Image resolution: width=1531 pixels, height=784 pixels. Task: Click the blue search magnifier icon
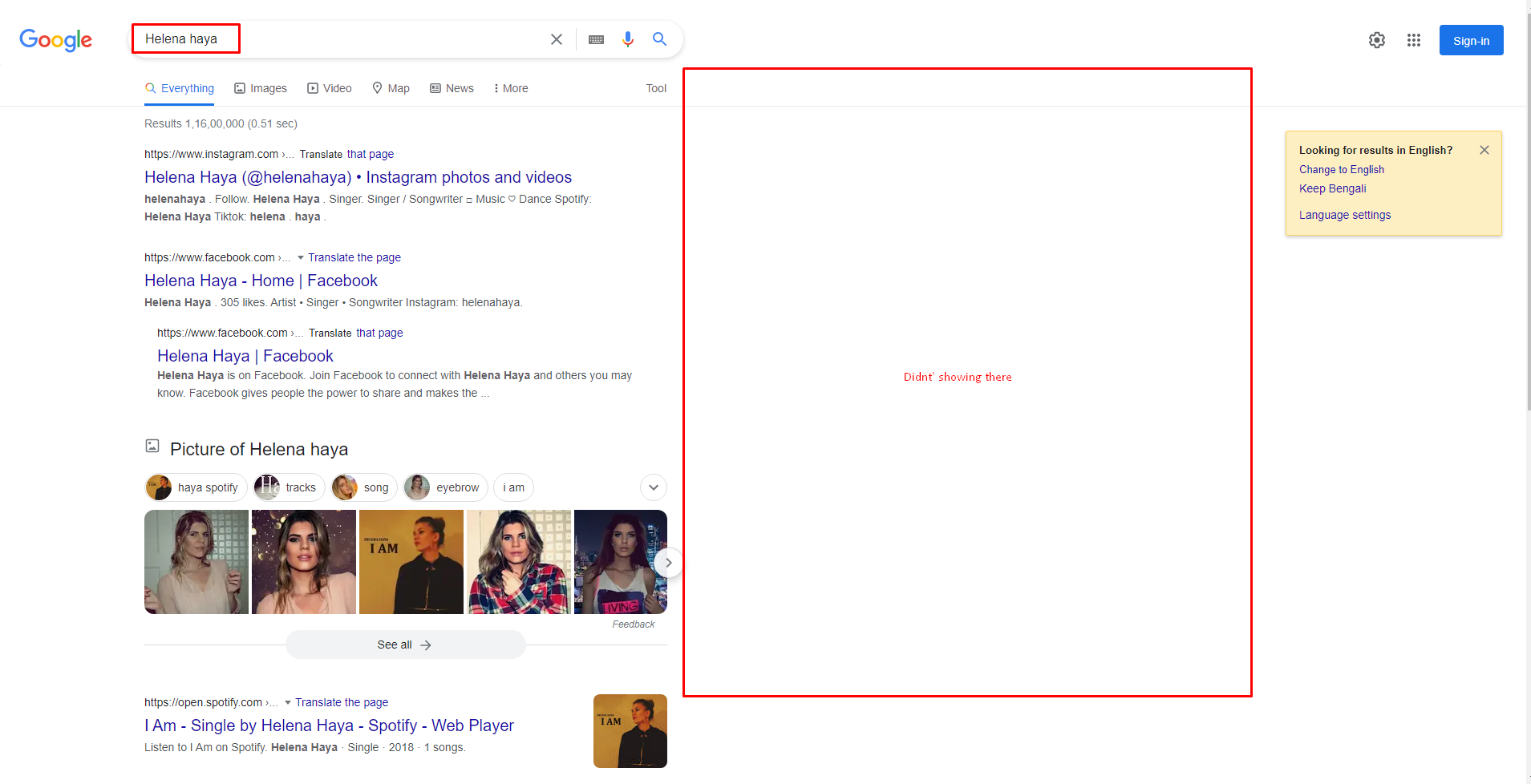659,39
